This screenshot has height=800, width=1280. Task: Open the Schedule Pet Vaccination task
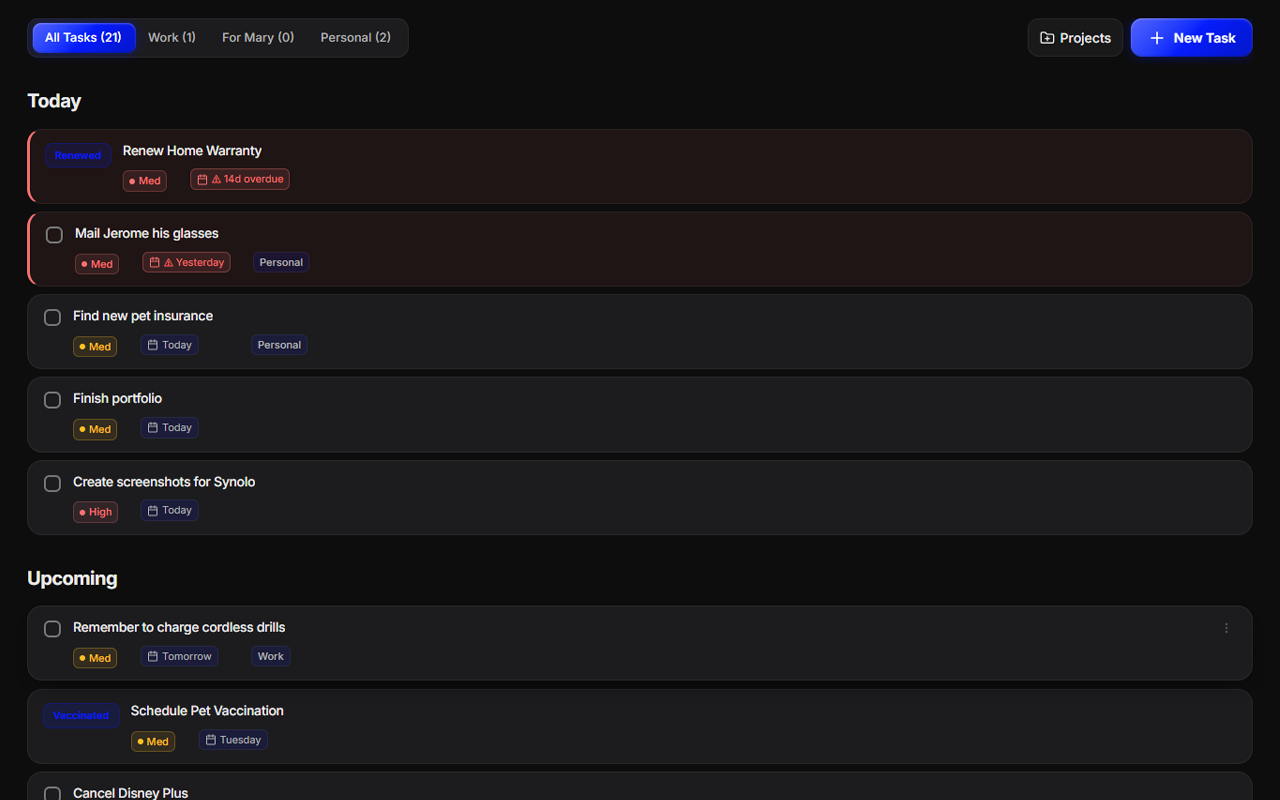tap(207, 711)
